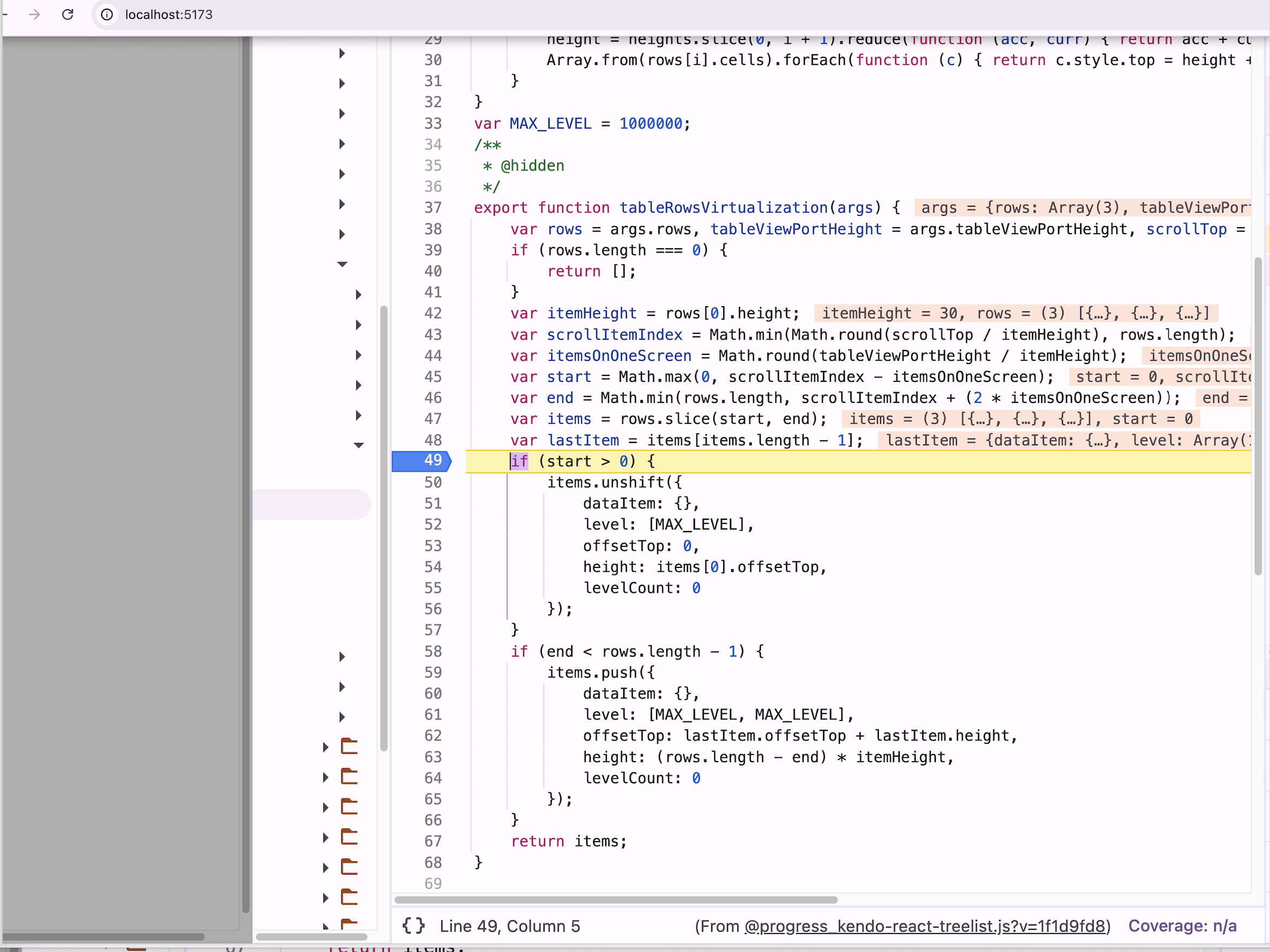Click the forward navigation arrow

point(35,15)
